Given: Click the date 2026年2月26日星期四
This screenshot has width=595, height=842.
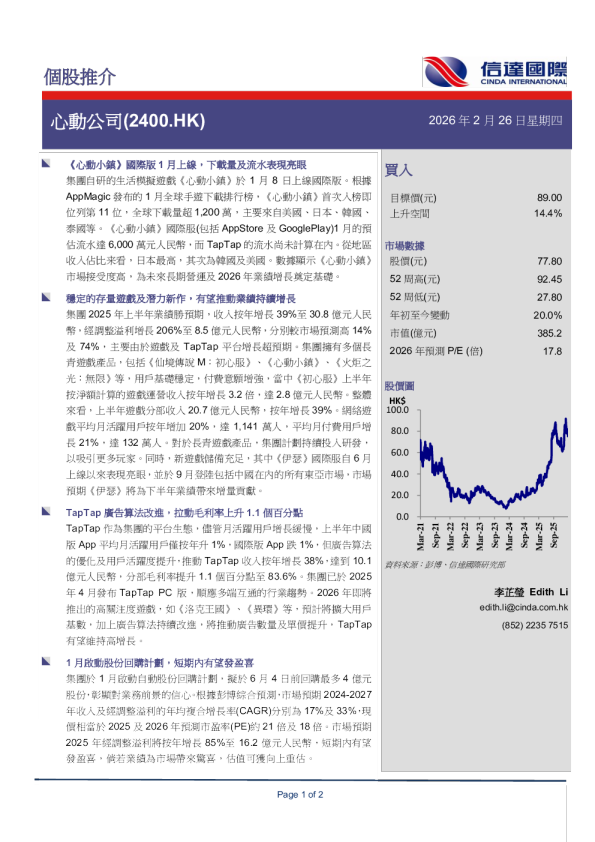Looking at the screenshot, I should (495, 120).
